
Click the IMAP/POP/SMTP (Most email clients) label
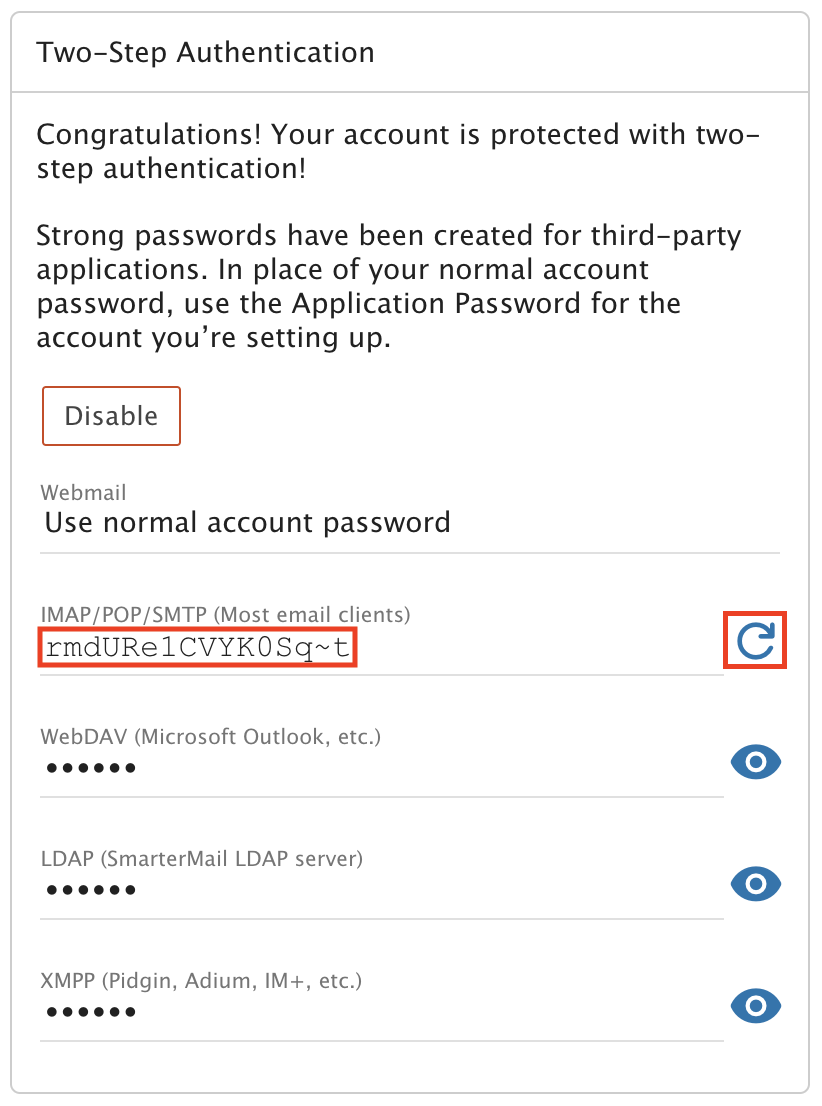(225, 614)
